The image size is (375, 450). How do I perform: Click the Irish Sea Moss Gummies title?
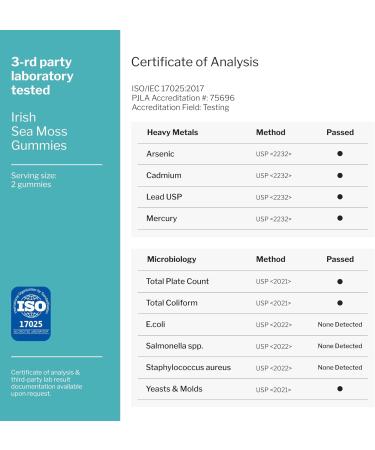[x=39, y=131]
